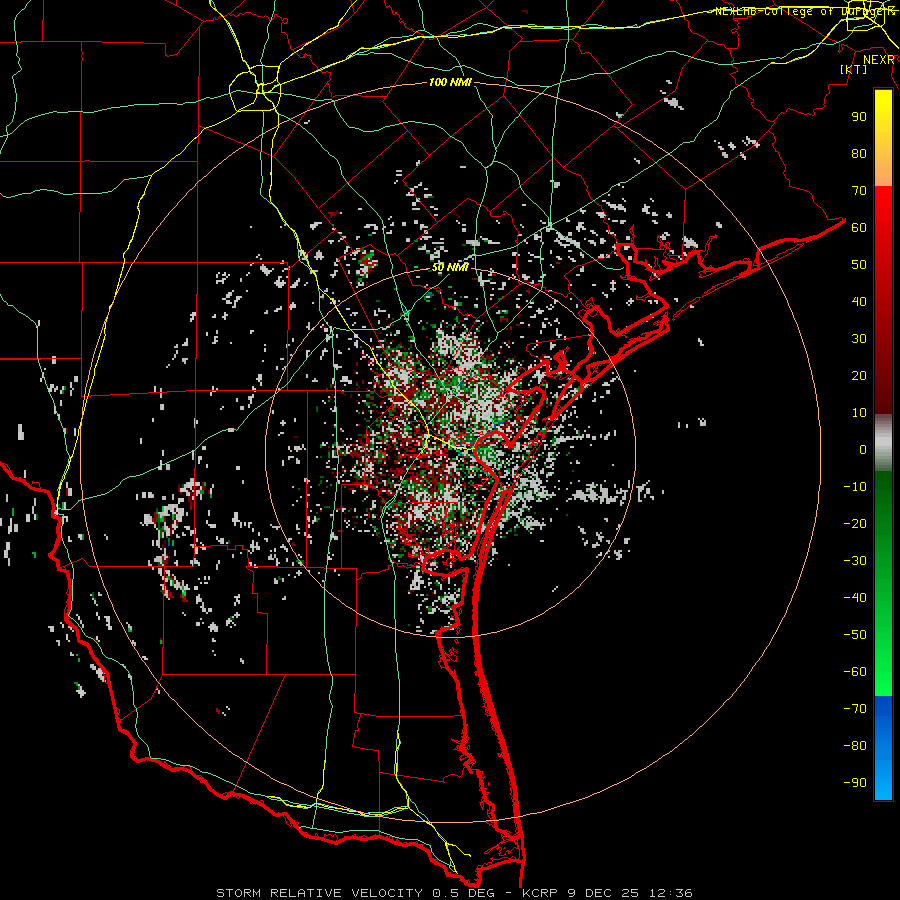Click the 60 value on the velocity scale
The width and height of the screenshot is (900, 900).
[x=859, y=227]
